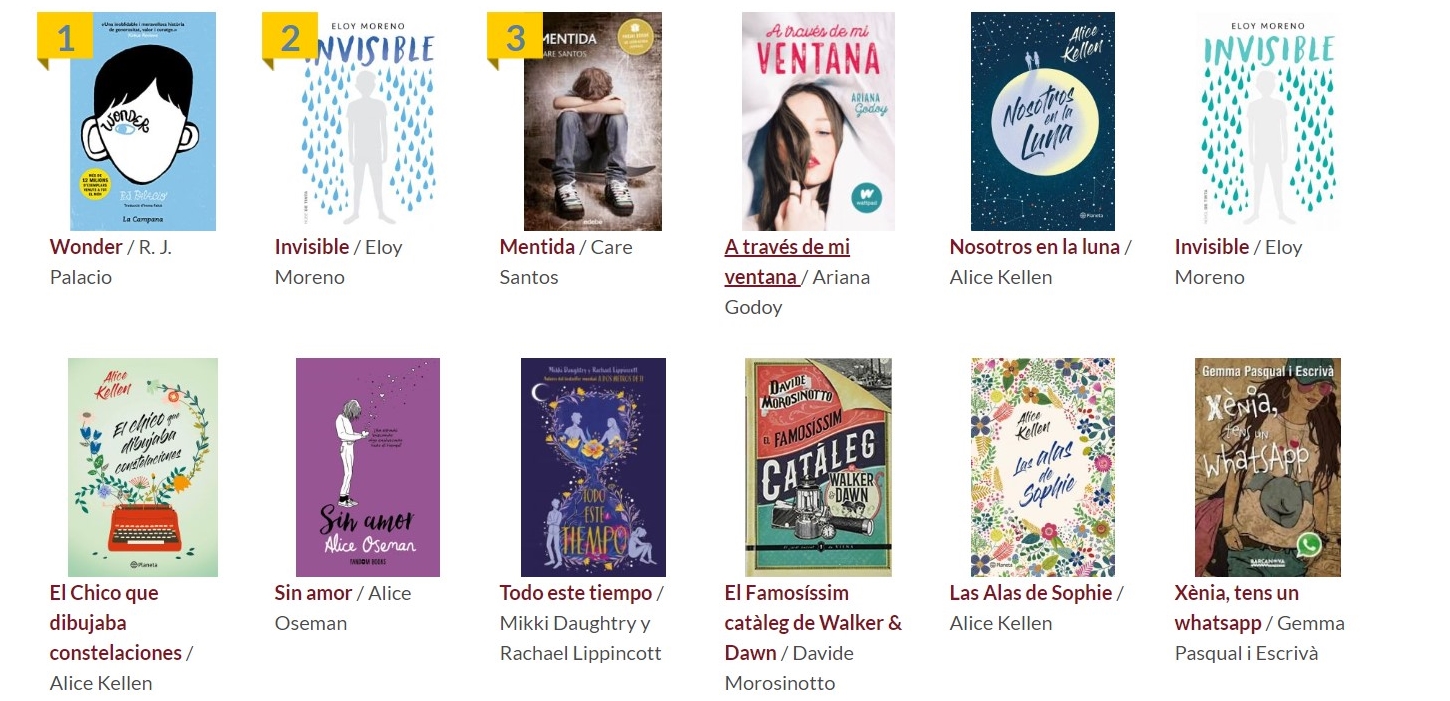Click the Xènia, tens un whatsapp title link
This screenshot has height=701, width=1450.
[1237, 608]
